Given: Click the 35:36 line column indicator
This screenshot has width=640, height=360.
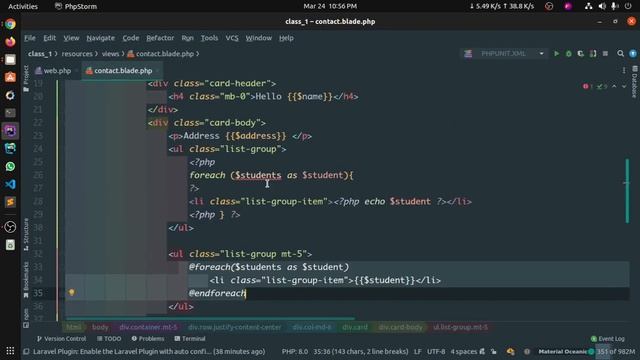Looking at the screenshot, I should 361,351.
